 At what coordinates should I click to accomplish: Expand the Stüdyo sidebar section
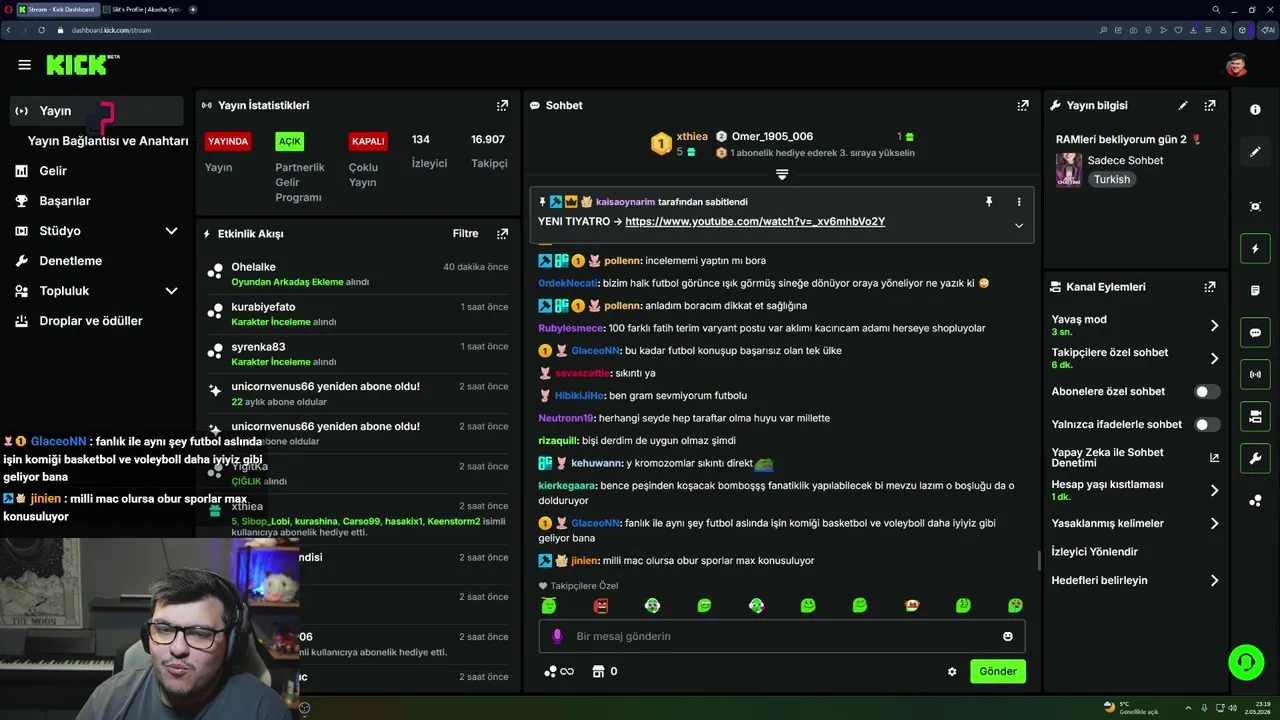click(x=171, y=231)
